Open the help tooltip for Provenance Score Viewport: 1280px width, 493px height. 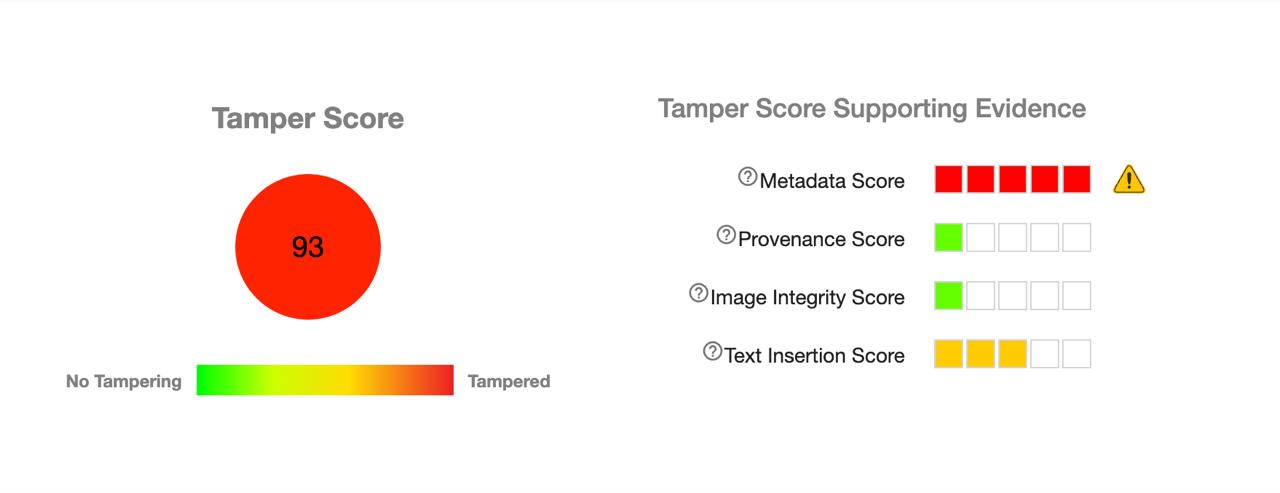click(726, 235)
